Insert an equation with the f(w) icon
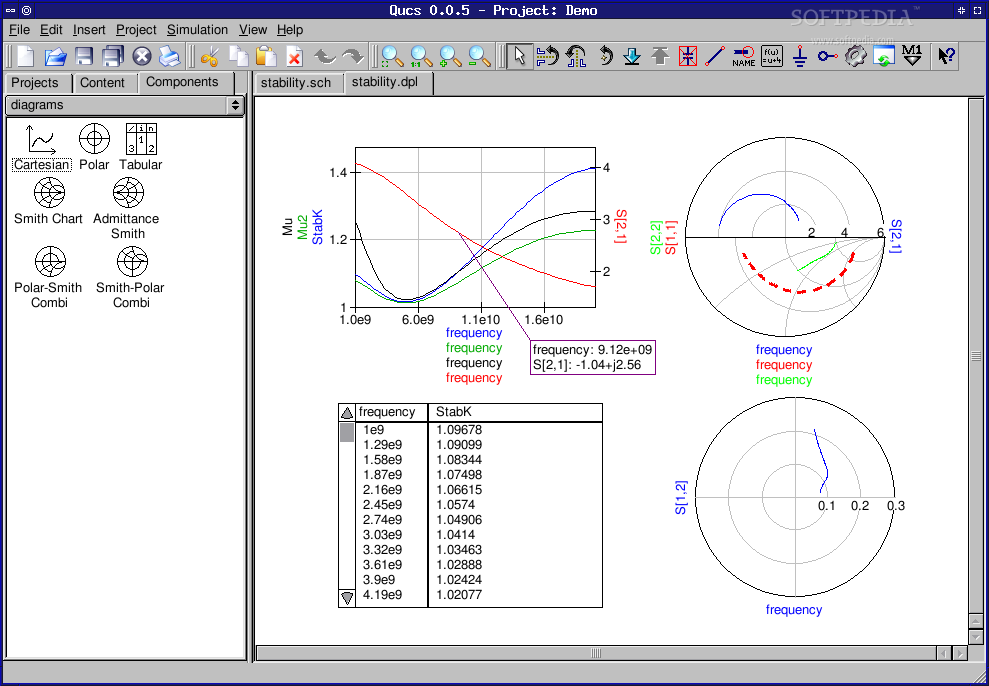 [771, 56]
